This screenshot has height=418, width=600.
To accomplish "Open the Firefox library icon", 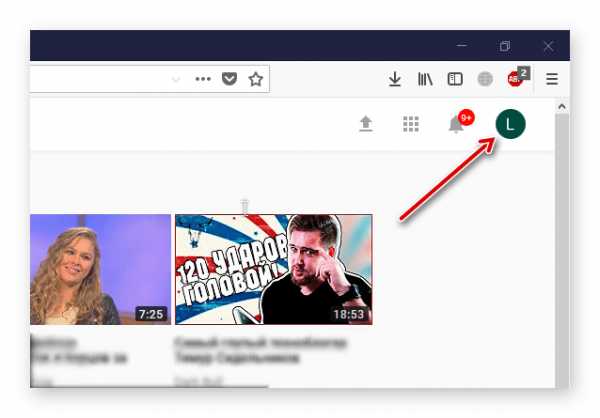I will (425, 79).
